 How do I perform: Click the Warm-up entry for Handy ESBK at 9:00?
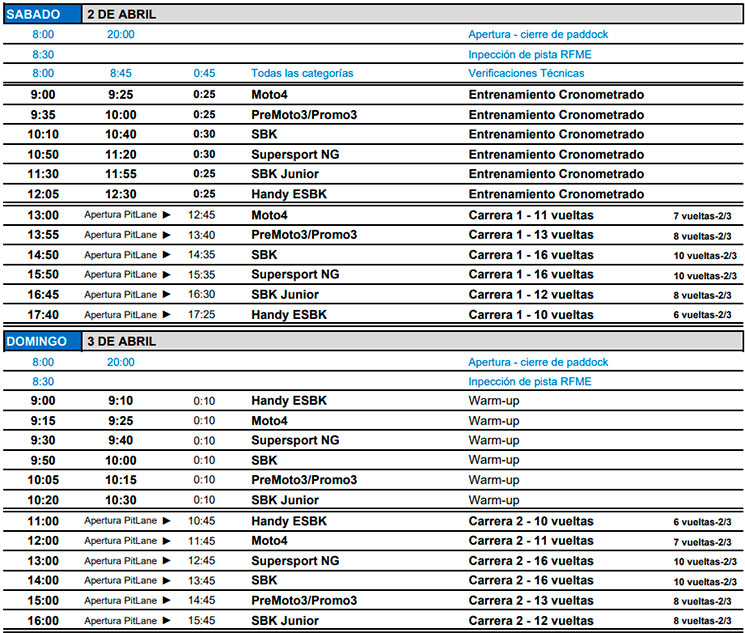tap(494, 401)
